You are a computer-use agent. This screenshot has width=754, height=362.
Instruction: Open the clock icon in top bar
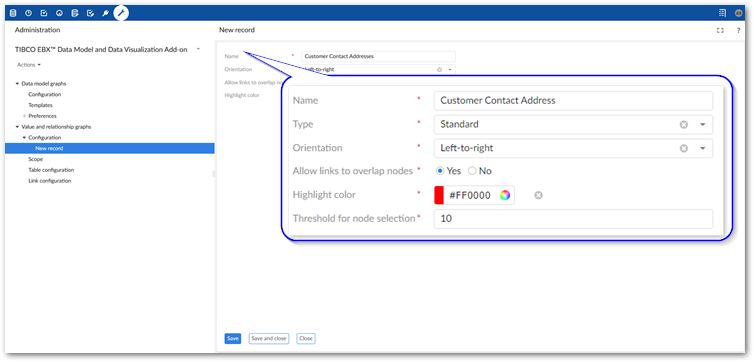[28, 13]
